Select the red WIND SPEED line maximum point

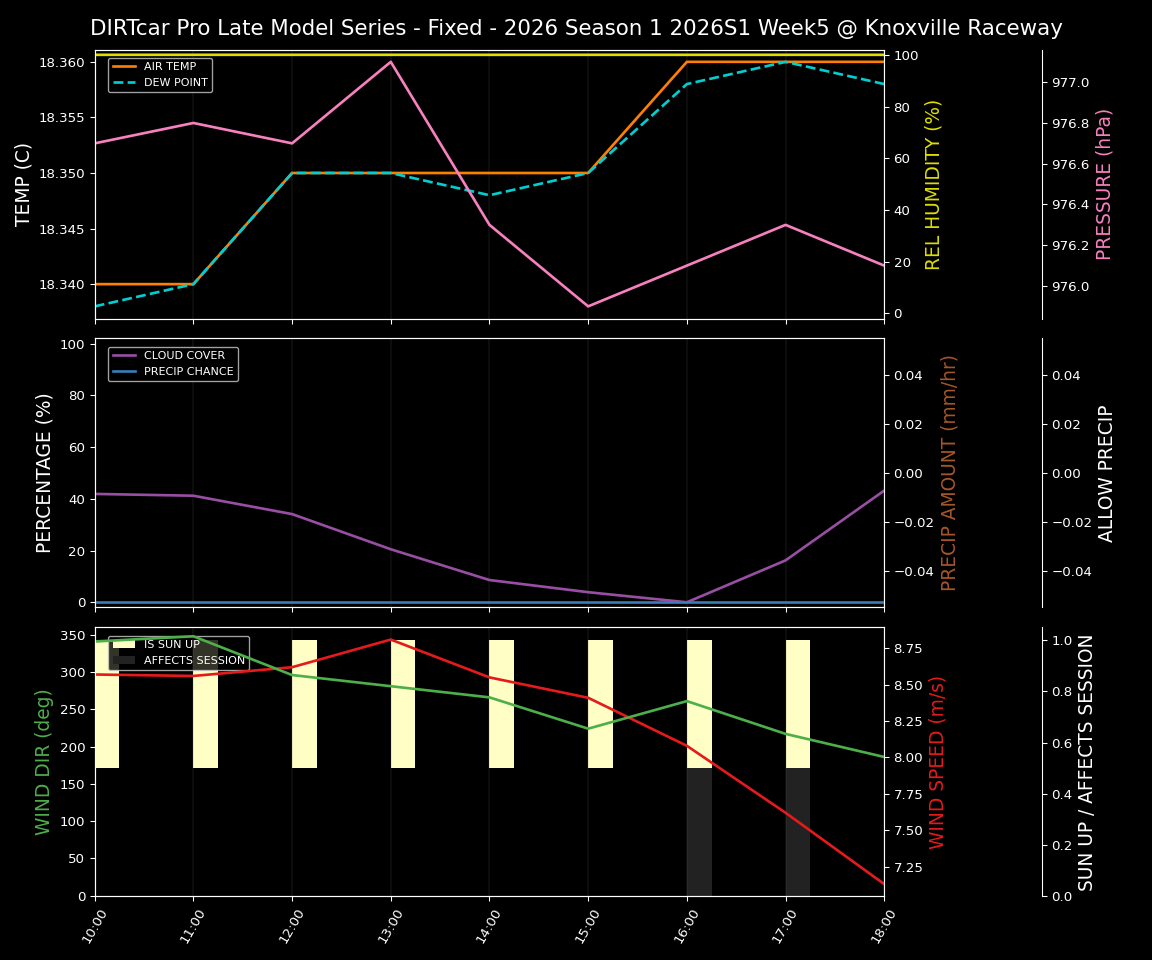point(390,640)
